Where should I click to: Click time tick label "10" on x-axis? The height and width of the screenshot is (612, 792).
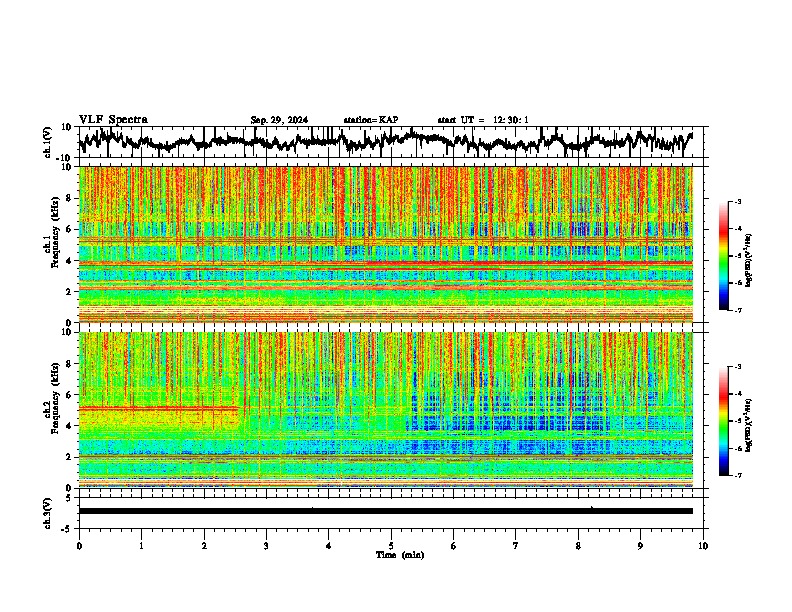pos(703,546)
